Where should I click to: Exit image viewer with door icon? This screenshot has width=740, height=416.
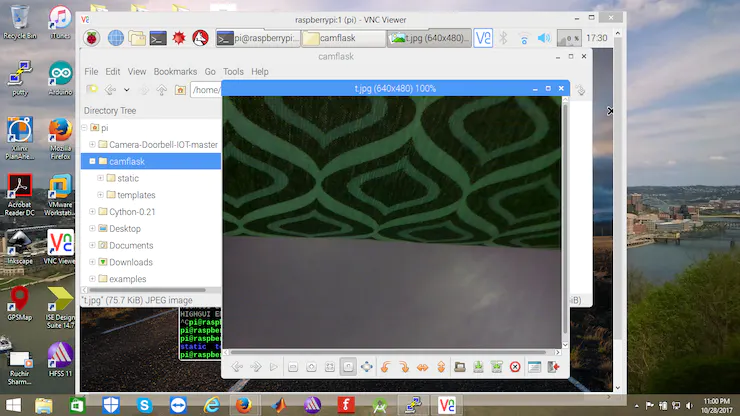[553, 367]
